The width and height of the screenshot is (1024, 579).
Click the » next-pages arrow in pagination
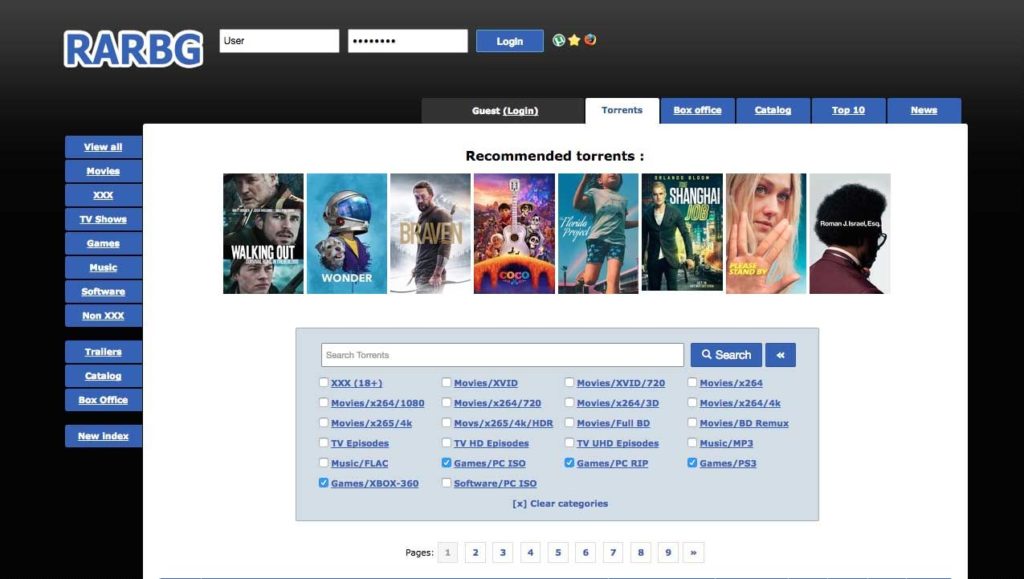[x=694, y=551]
